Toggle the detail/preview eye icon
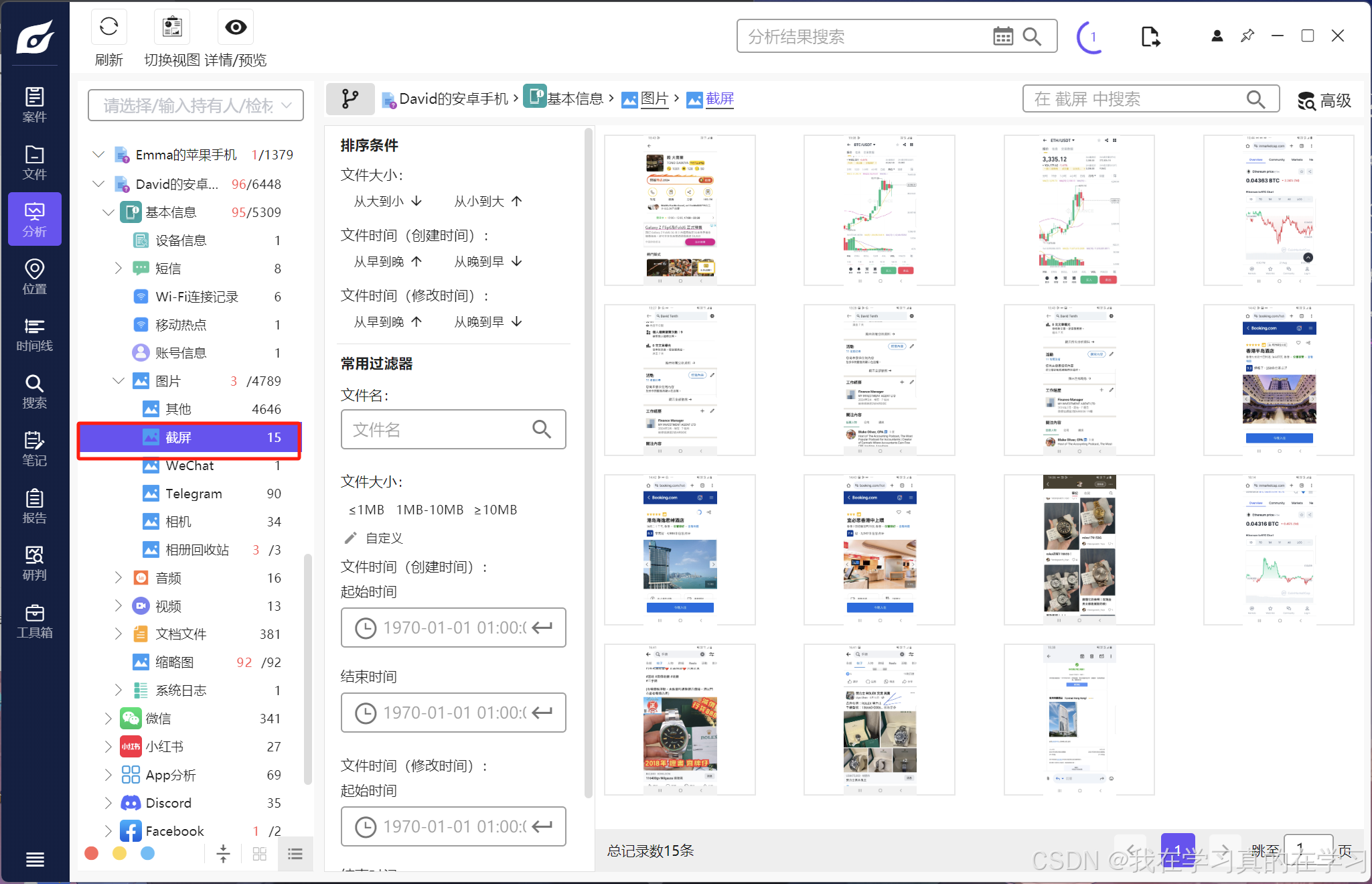This screenshot has height=884, width=1372. [236, 27]
